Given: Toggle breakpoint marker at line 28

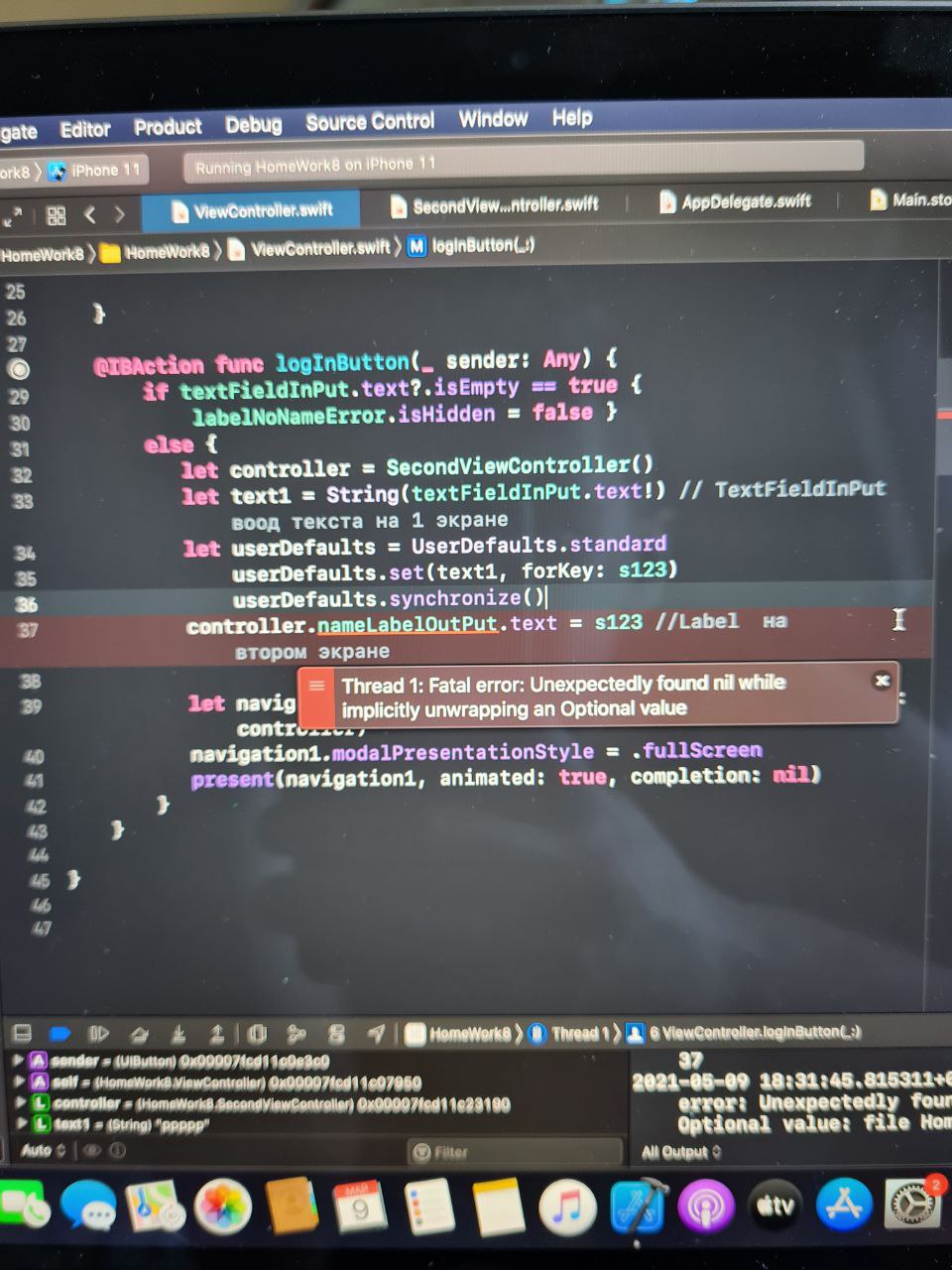Looking at the screenshot, I should [19, 370].
